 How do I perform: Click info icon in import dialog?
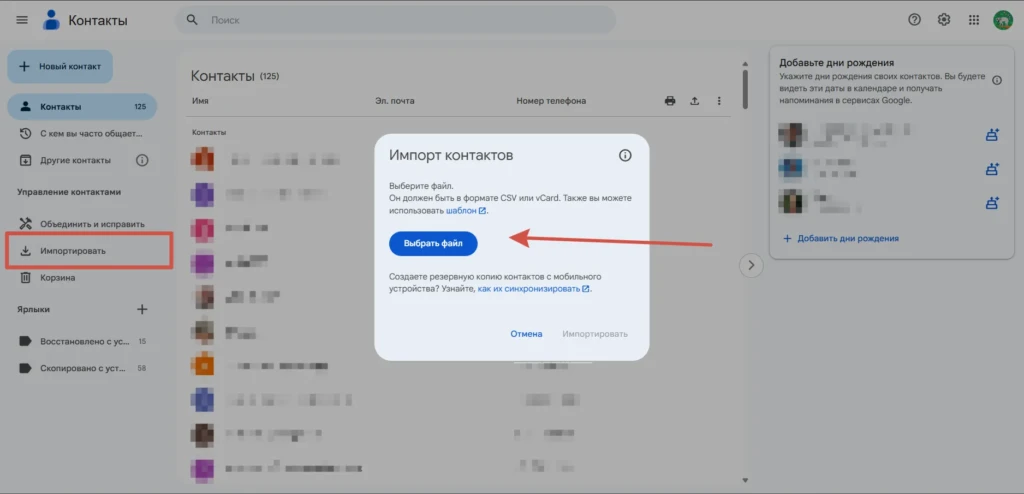[625, 156]
